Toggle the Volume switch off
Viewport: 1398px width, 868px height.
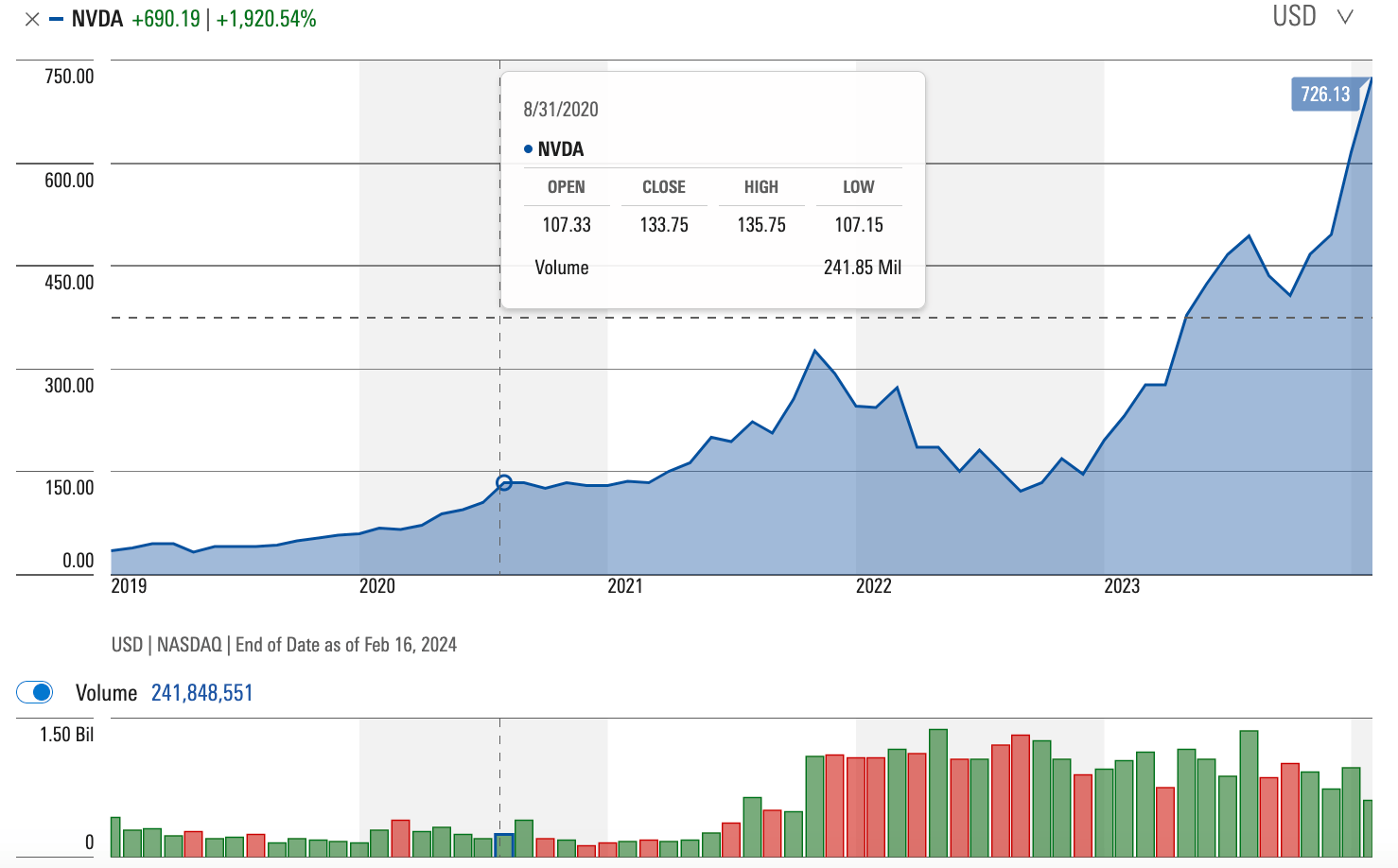[x=35, y=692]
